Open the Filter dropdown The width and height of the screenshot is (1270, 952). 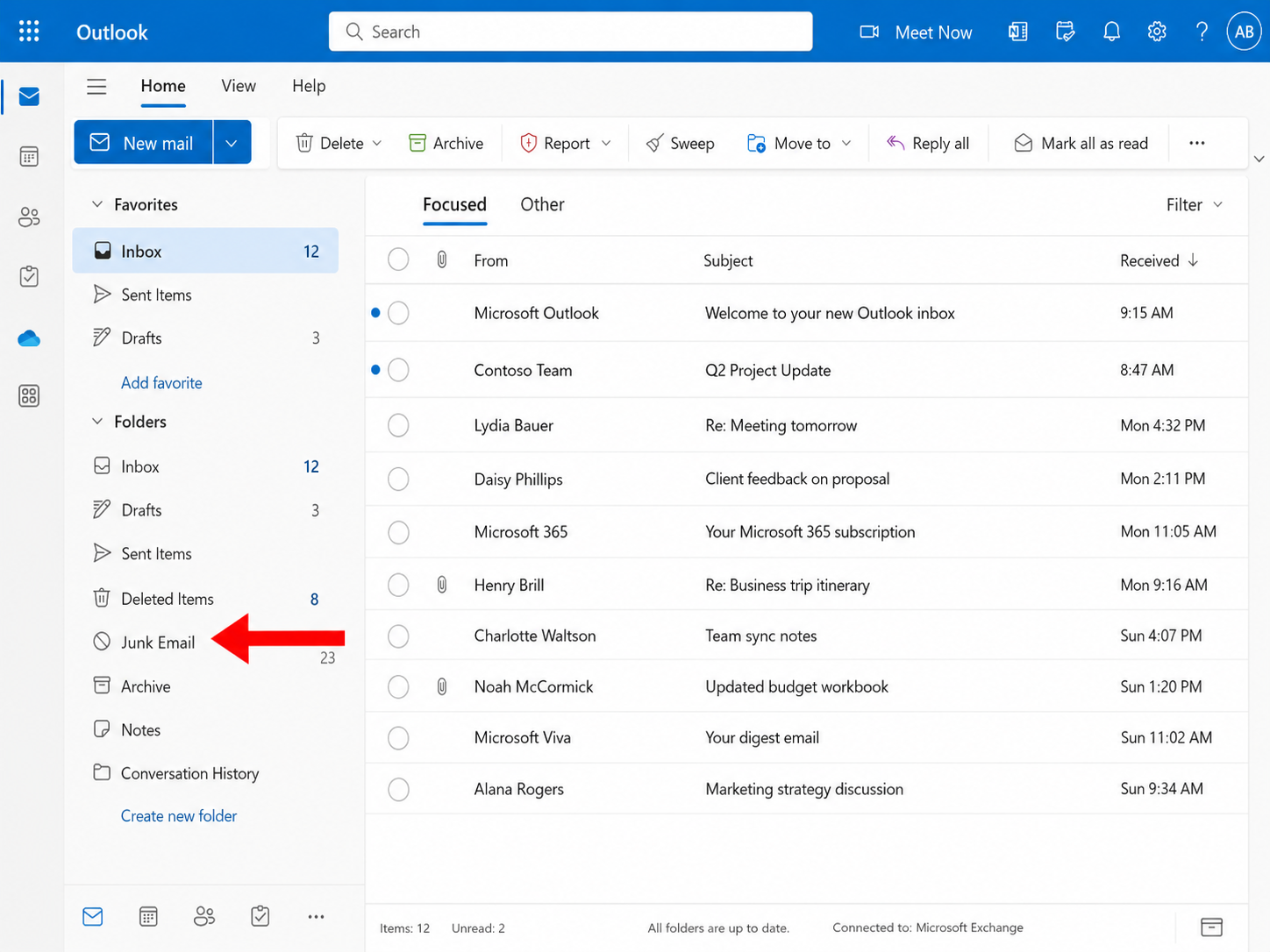(1195, 204)
